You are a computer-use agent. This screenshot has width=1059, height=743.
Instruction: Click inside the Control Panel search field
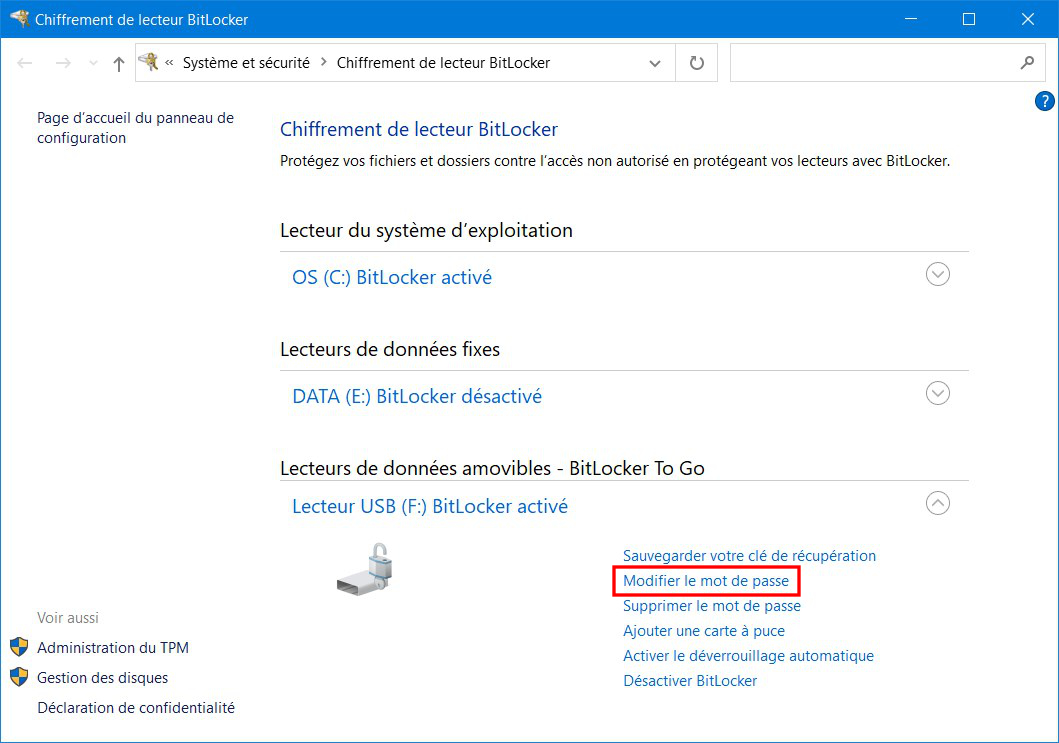pos(873,63)
